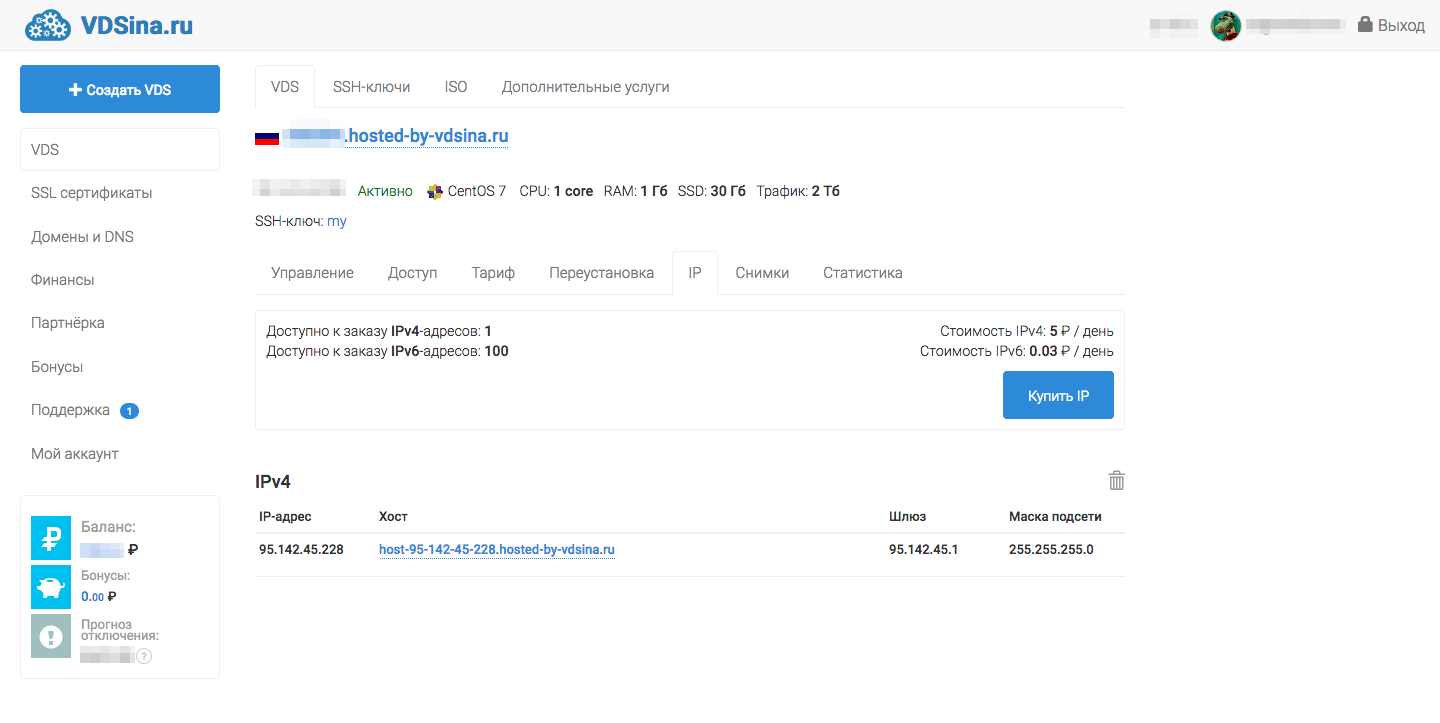
Task: Click the Стоимость IPv6 price text
Action: (x=1017, y=351)
